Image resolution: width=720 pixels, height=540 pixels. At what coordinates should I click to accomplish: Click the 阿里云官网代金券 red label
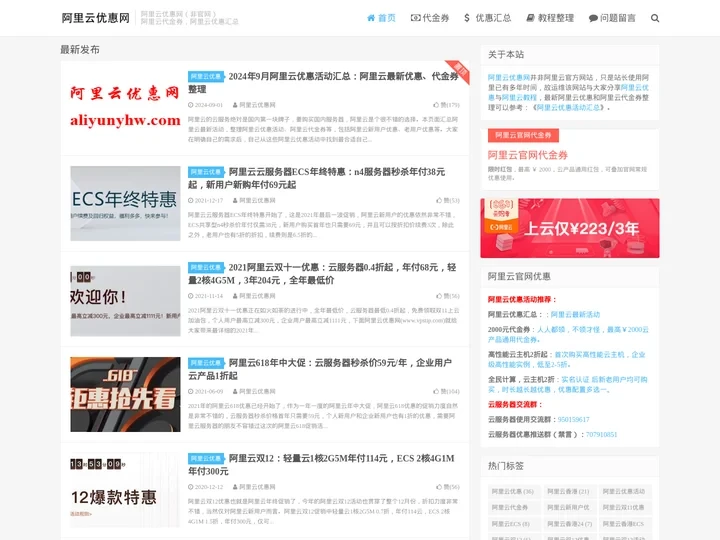pos(523,135)
